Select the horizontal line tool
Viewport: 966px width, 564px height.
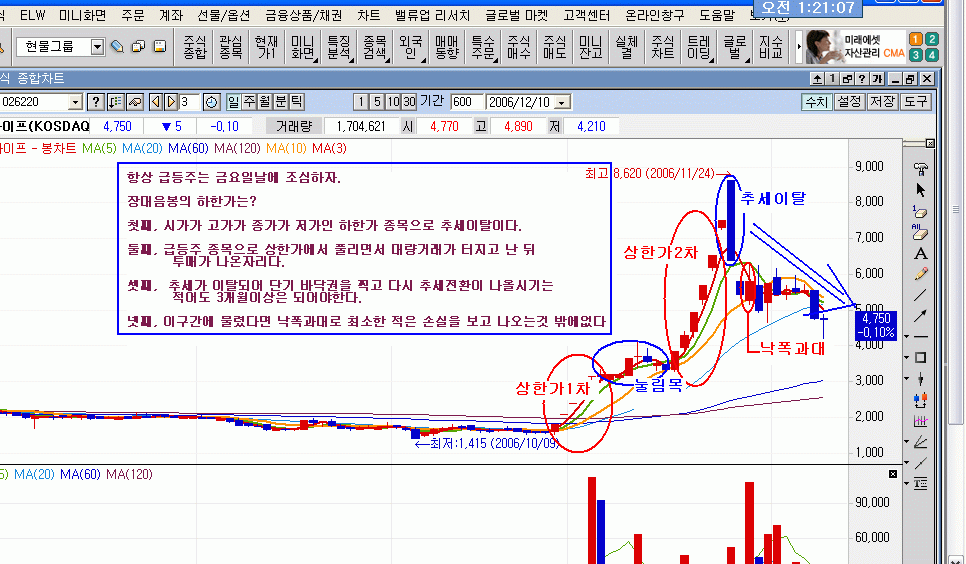(x=920, y=337)
